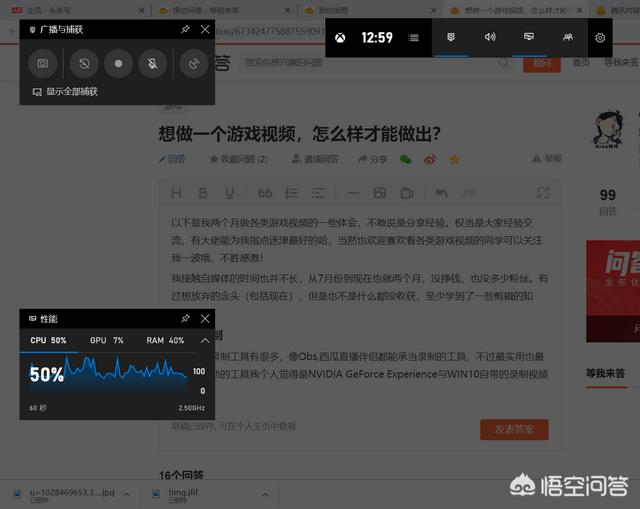640x509 pixels.
Task: Open the Xbox Social friends widget
Action: tap(567, 38)
